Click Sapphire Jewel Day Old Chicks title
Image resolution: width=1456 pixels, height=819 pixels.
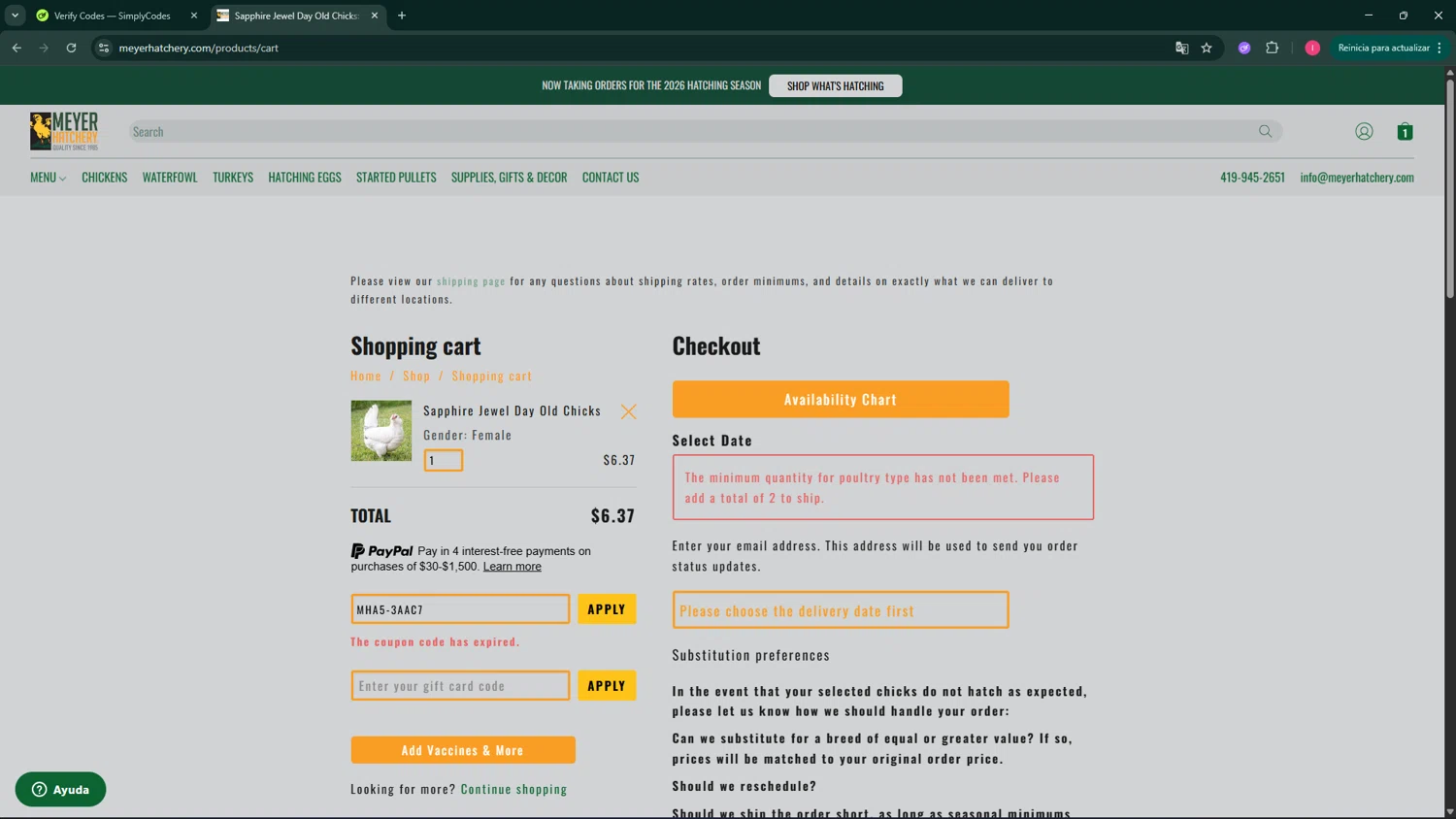pyautogui.click(x=513, y=410)
